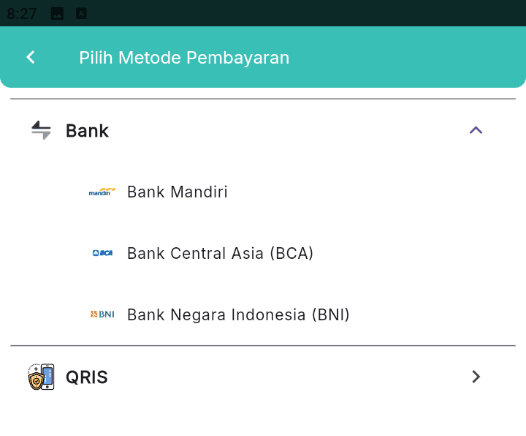The image size is (526, 436).
Task: Click the BCA logo
Action: (x=103, y=253)
